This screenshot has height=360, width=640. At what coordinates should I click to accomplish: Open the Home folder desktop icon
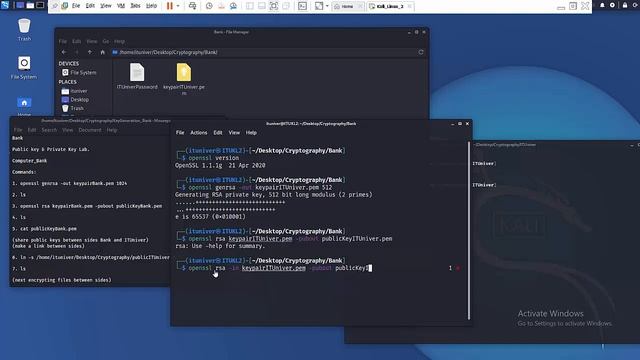pos(24,106)
